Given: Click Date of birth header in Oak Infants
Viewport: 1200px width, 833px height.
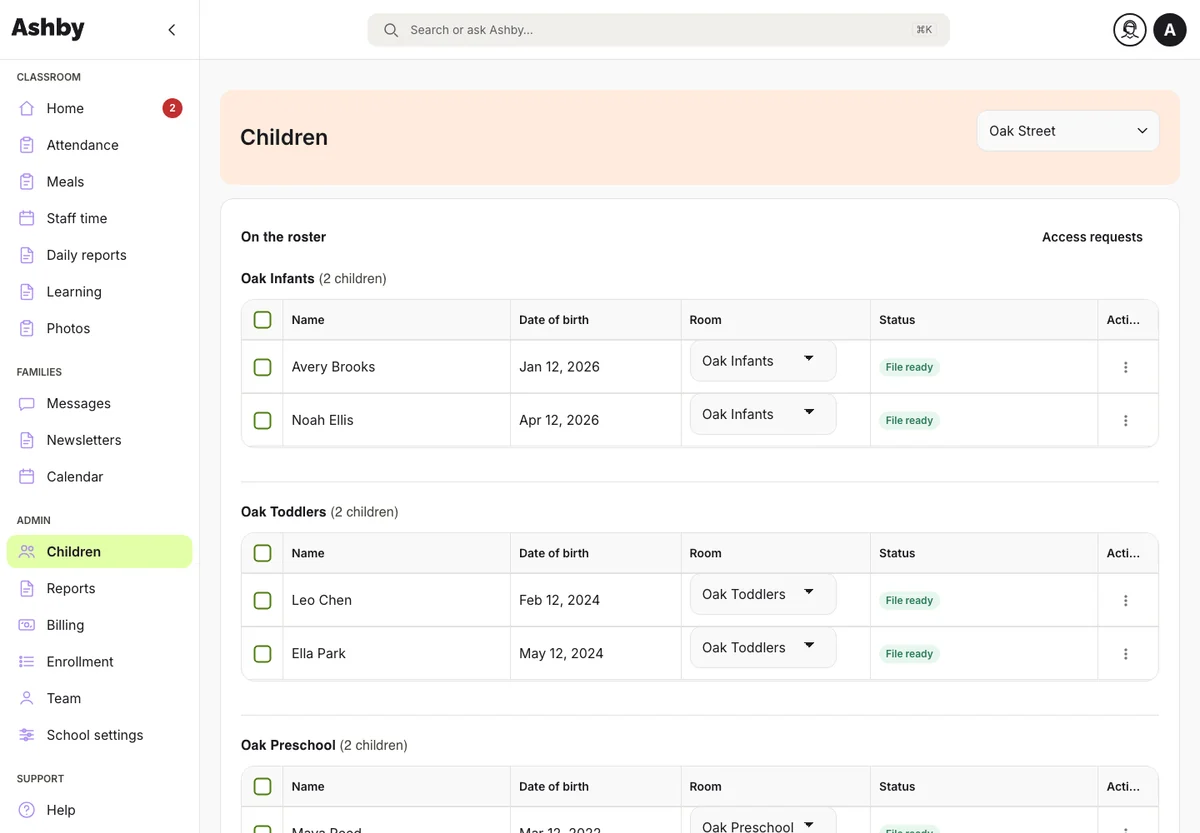Looking at the screenshot, I should pyautogui.click(x=554, y=320).
